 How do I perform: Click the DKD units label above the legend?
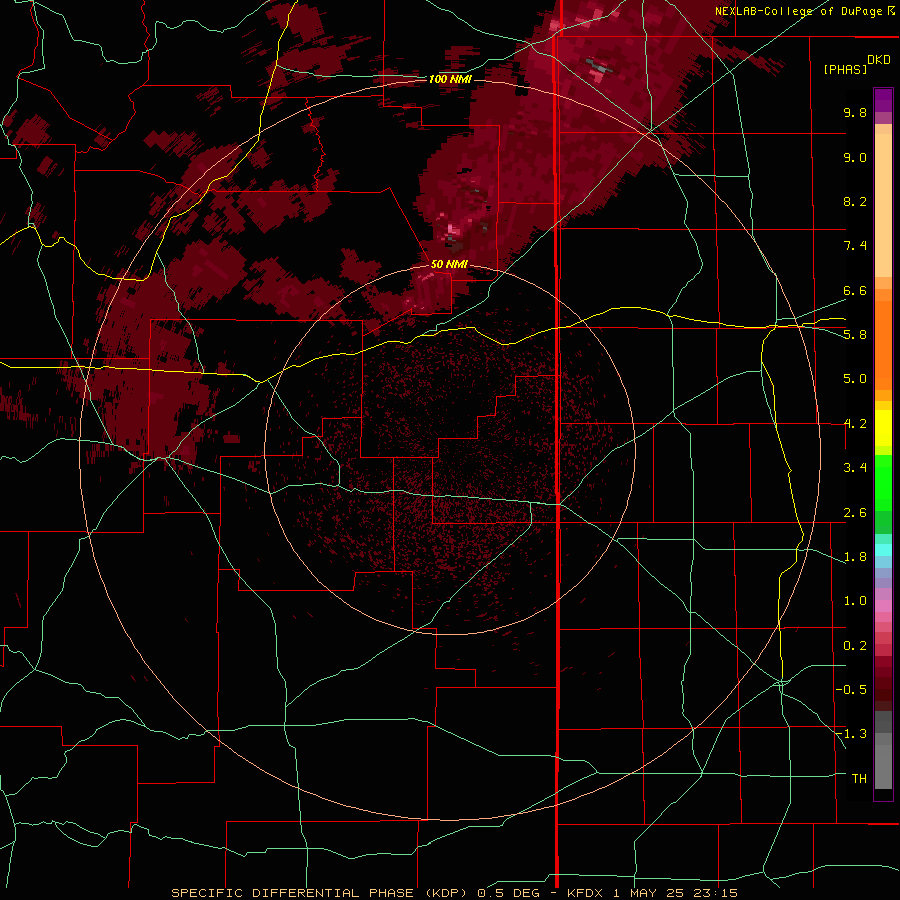pyautogui.click(x=879, y=60)
